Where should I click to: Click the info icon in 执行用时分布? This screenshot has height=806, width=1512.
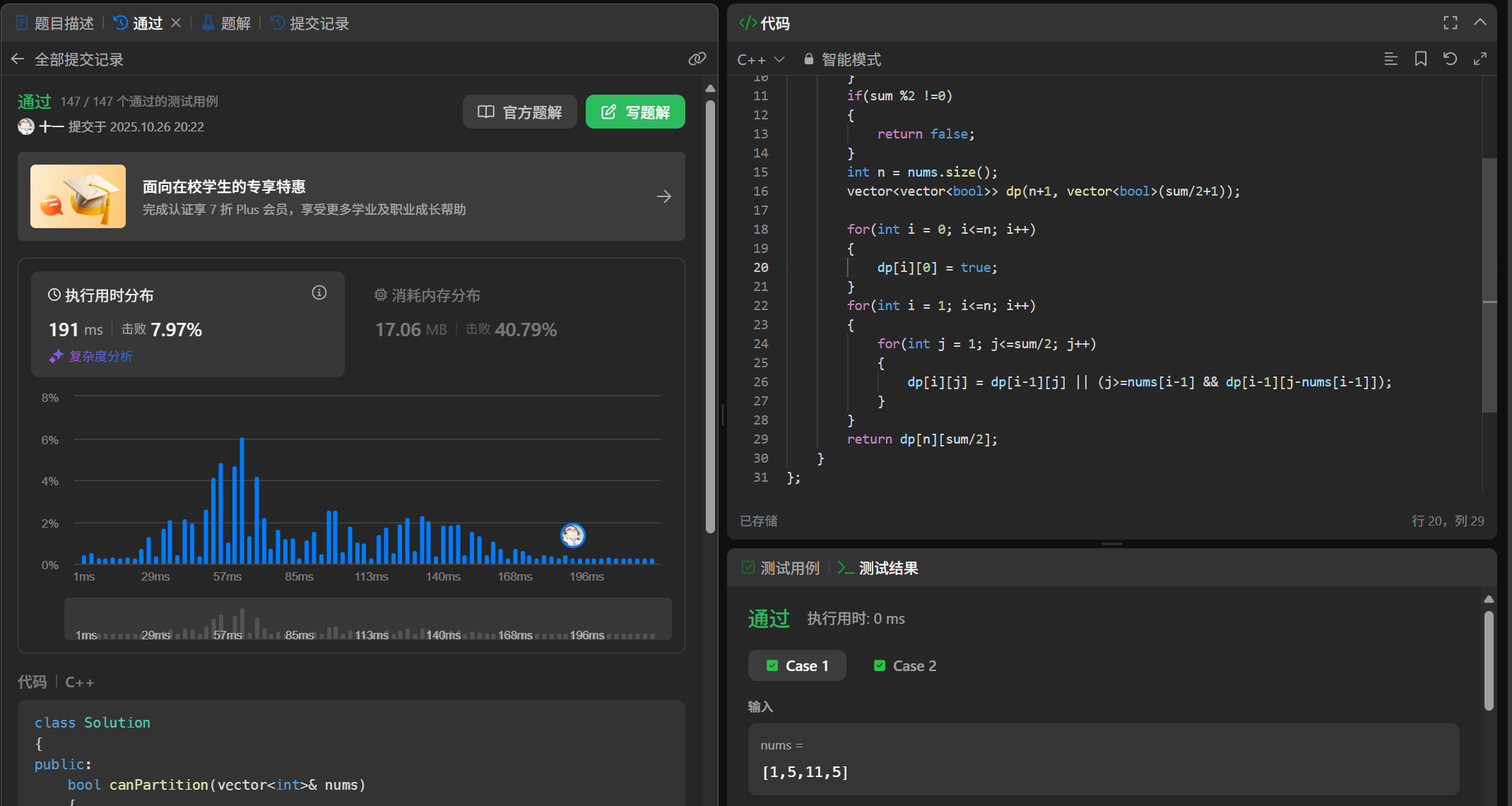point(319,293)
